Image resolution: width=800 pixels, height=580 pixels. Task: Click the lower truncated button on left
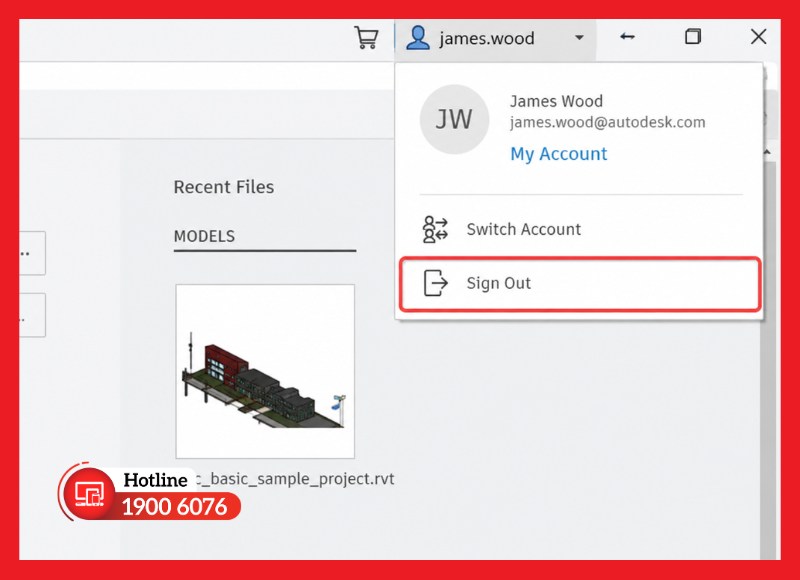click(x=32, y=315)
